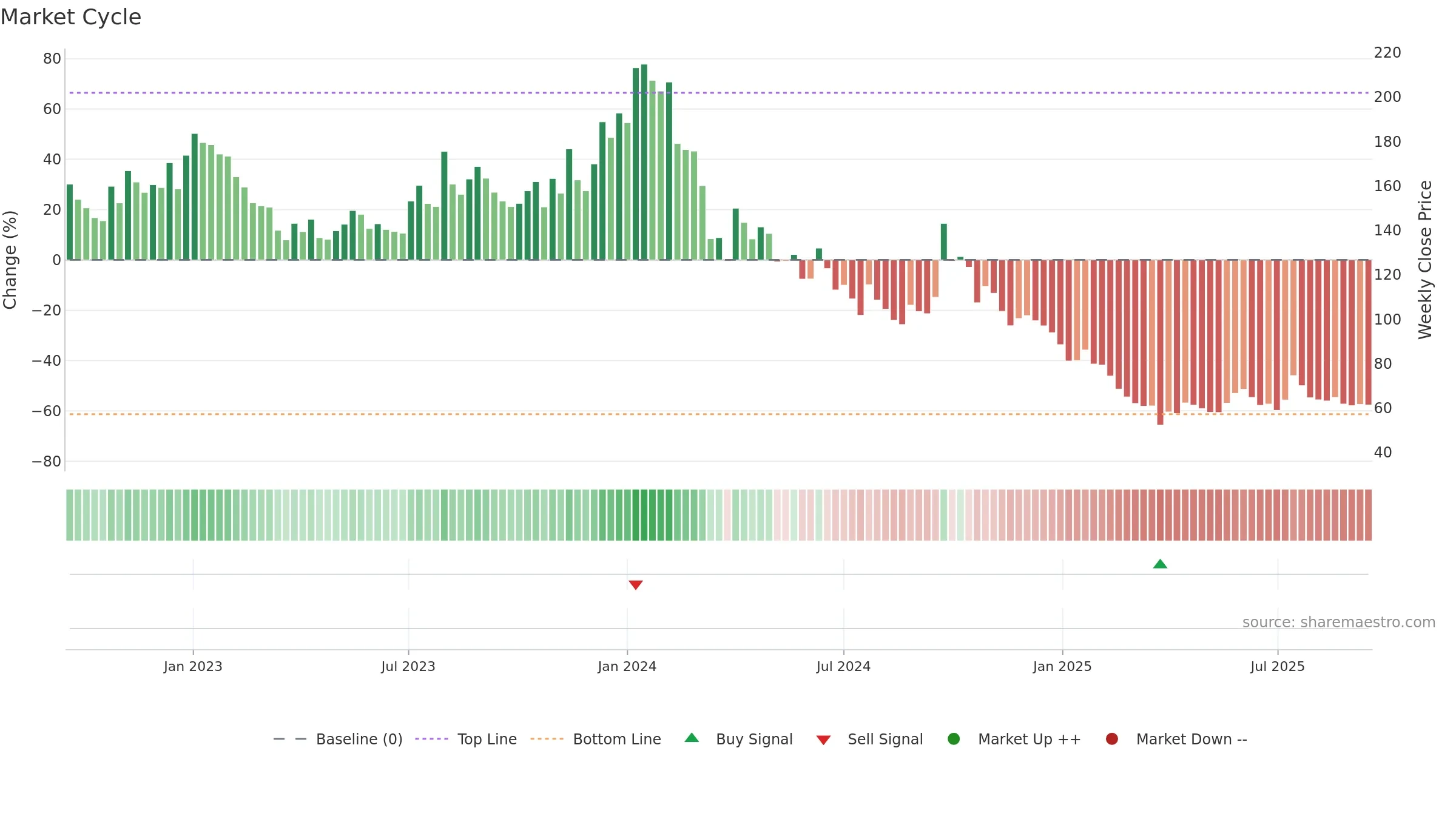1456x819 pixels.
Task: Click the Jan 2024 axis label
Action: pyautogui.click(x=627, y=666)
